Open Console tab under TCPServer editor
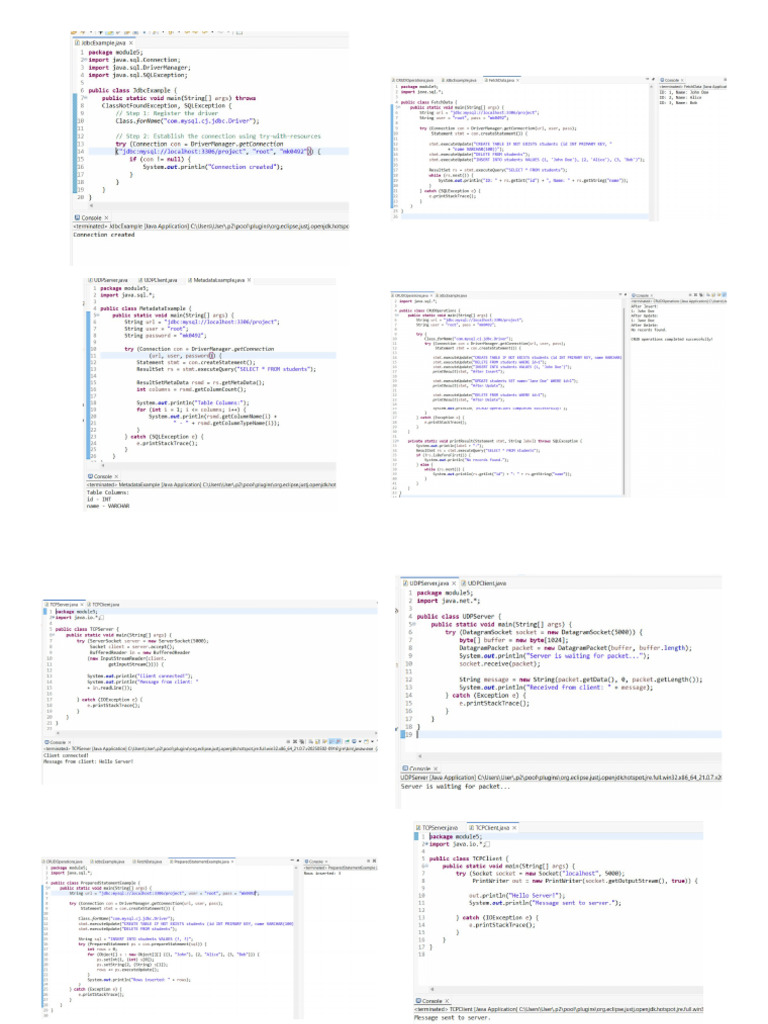 tap(56, 743)
